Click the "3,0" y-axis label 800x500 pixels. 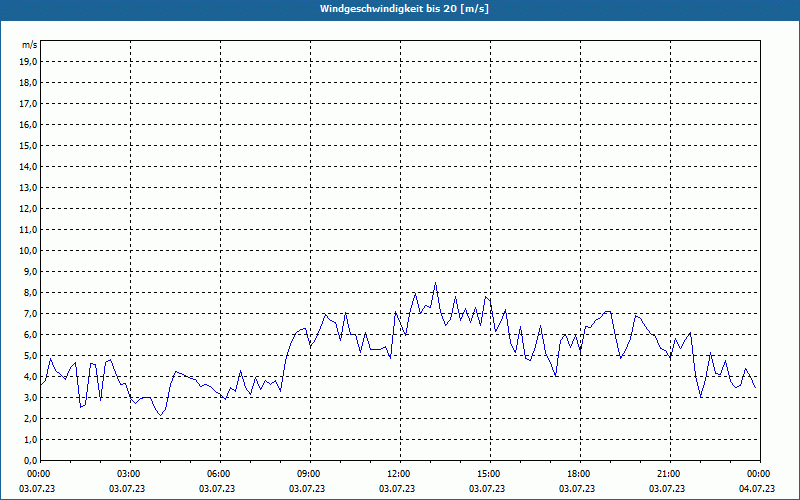point(31,397)
